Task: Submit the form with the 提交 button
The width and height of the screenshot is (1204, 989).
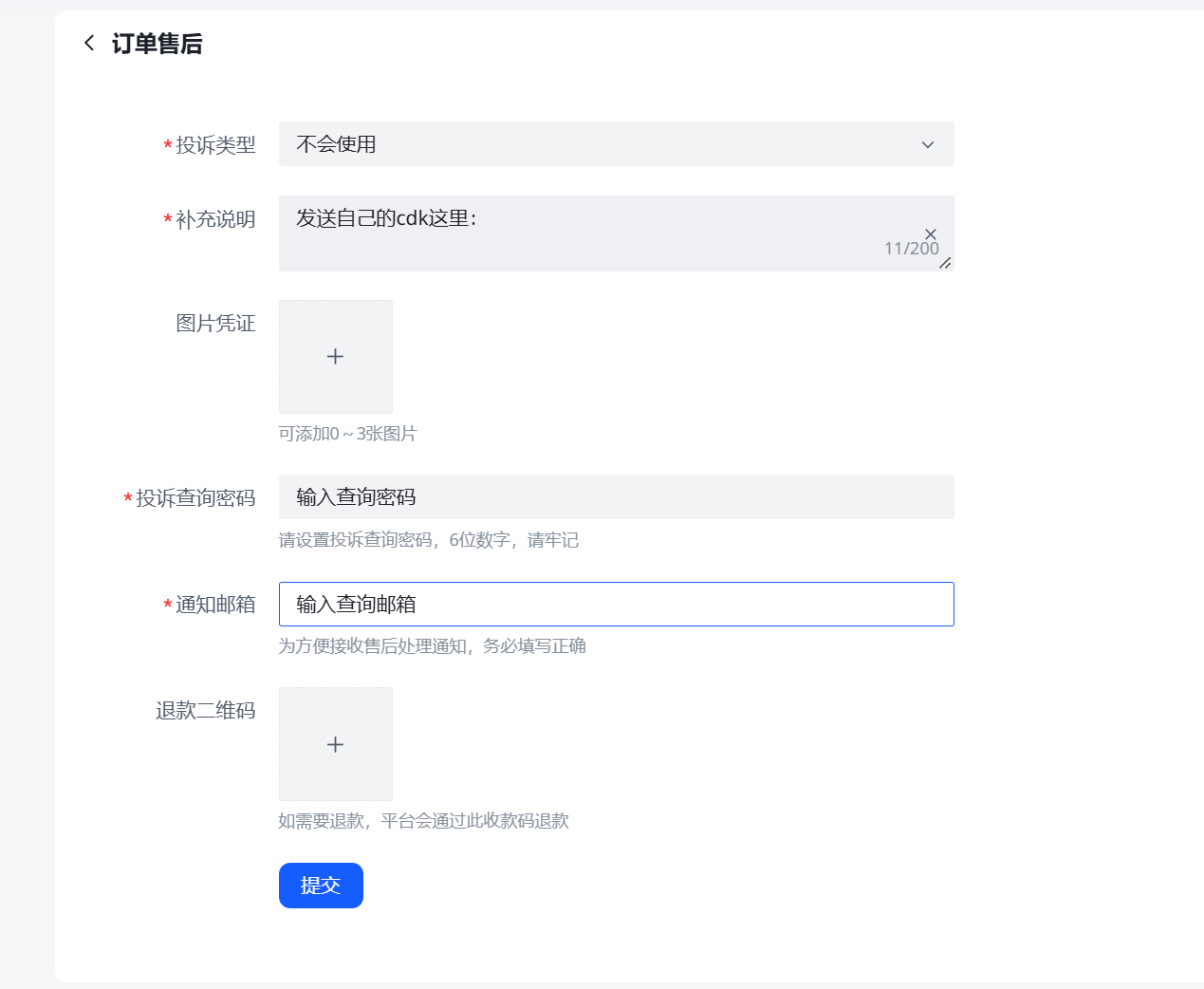Action: (321, 886)
